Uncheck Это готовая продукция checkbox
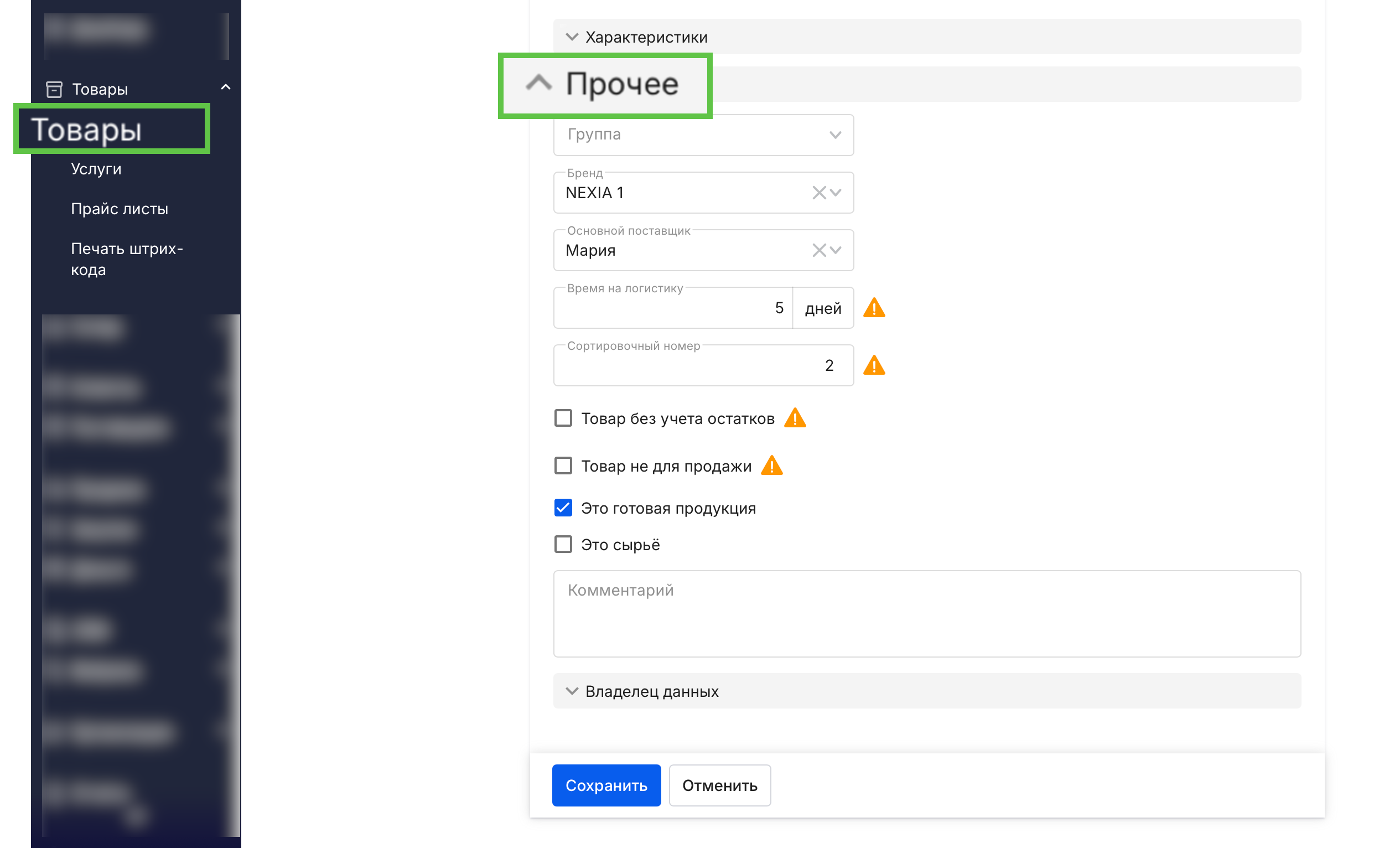The image size is (1400, 848). [x=563, y=508]
